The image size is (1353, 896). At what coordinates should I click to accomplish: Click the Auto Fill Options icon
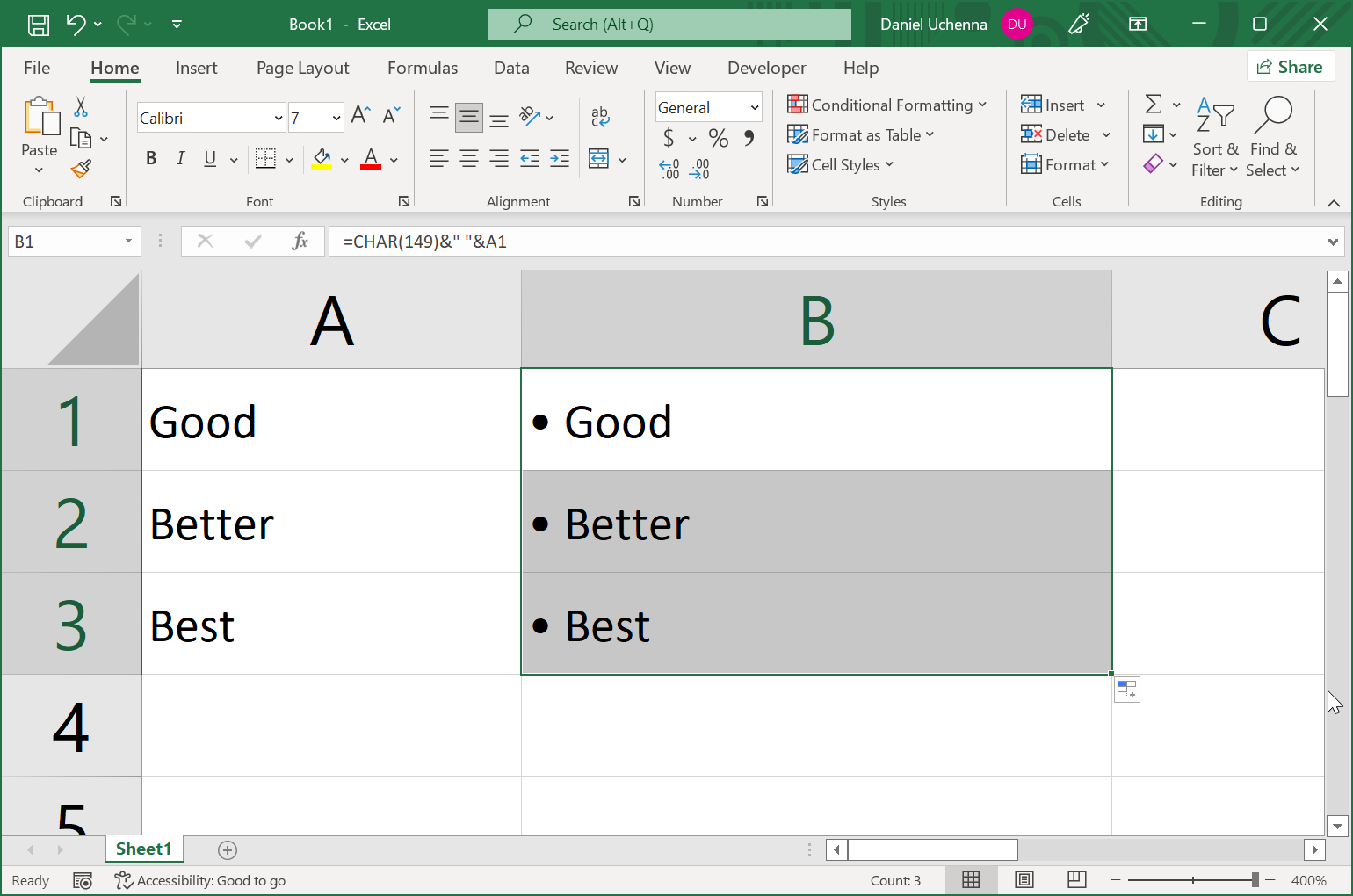1127,690
